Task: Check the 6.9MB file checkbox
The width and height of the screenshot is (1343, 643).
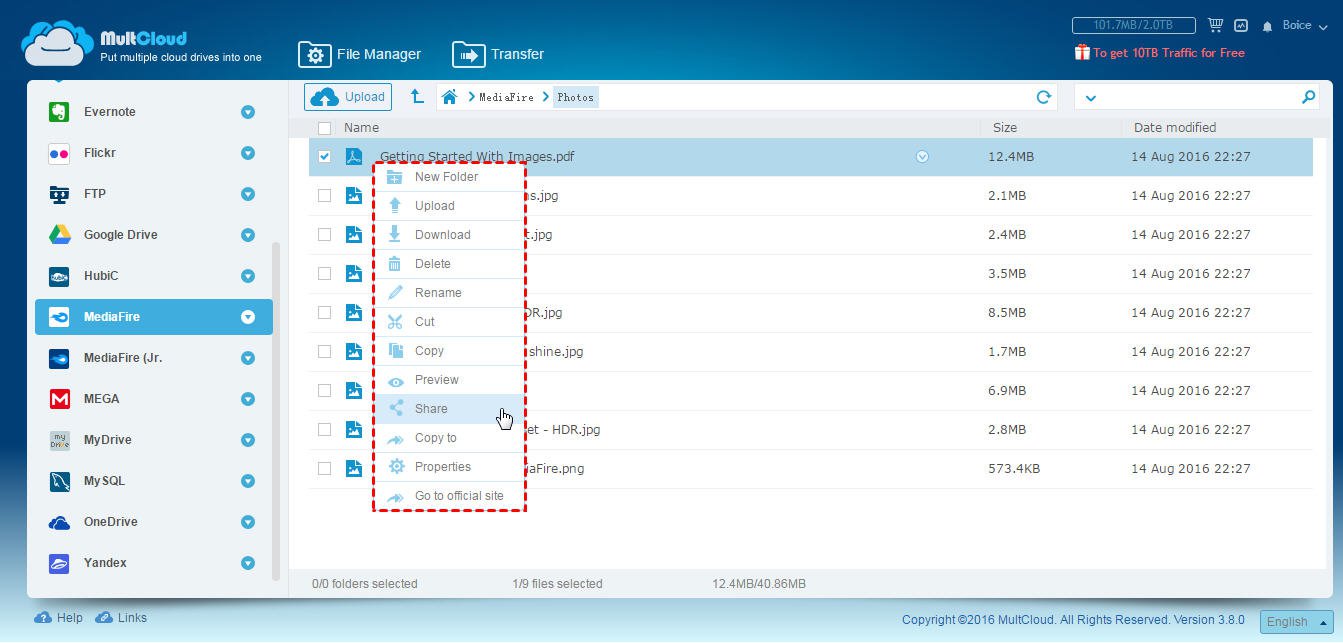Action: click(324, 390)
